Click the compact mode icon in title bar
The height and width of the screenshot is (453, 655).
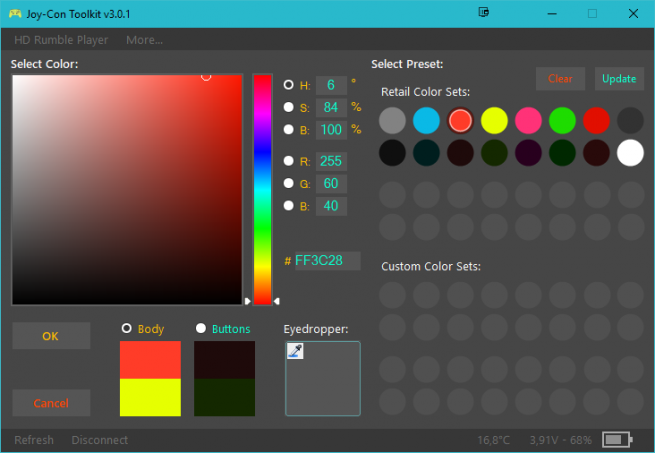[x=484, y=14]
